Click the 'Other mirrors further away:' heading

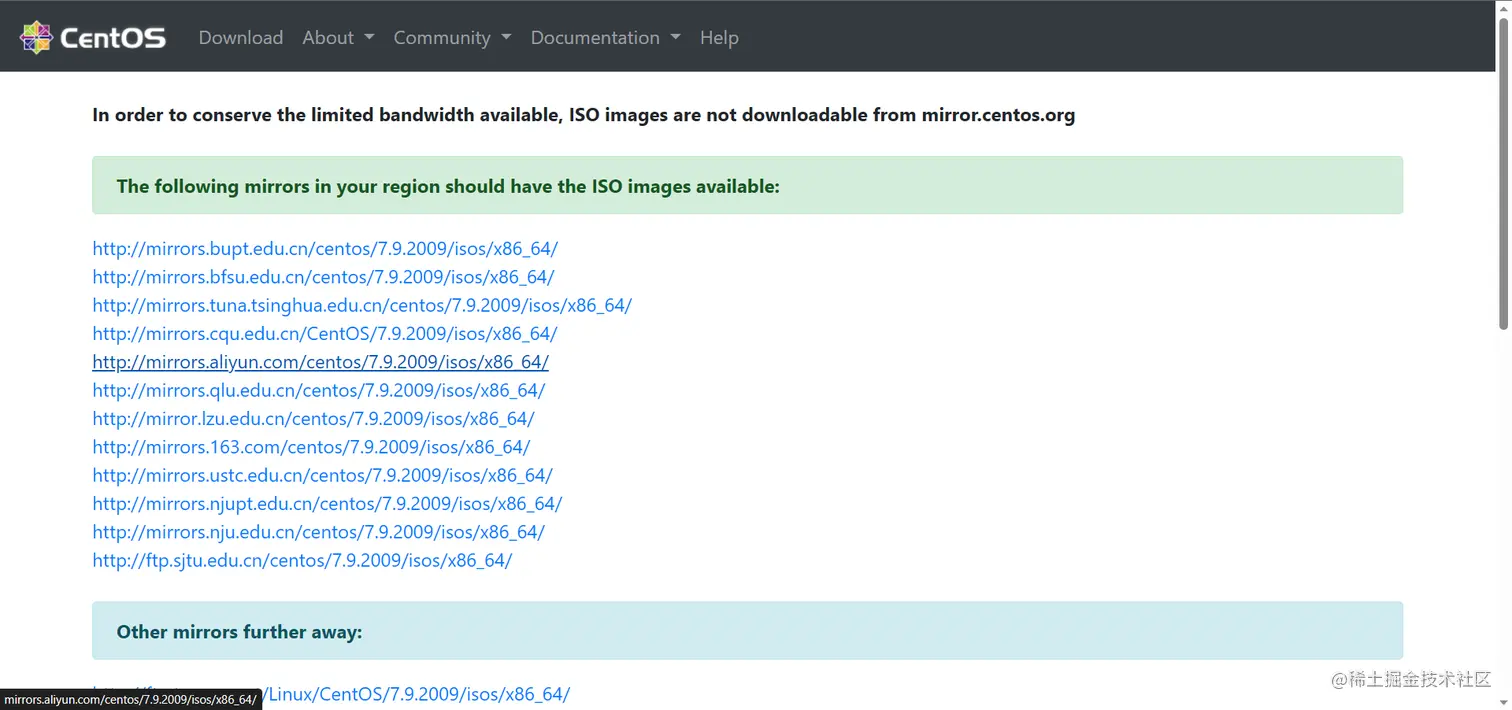(239, 632)
